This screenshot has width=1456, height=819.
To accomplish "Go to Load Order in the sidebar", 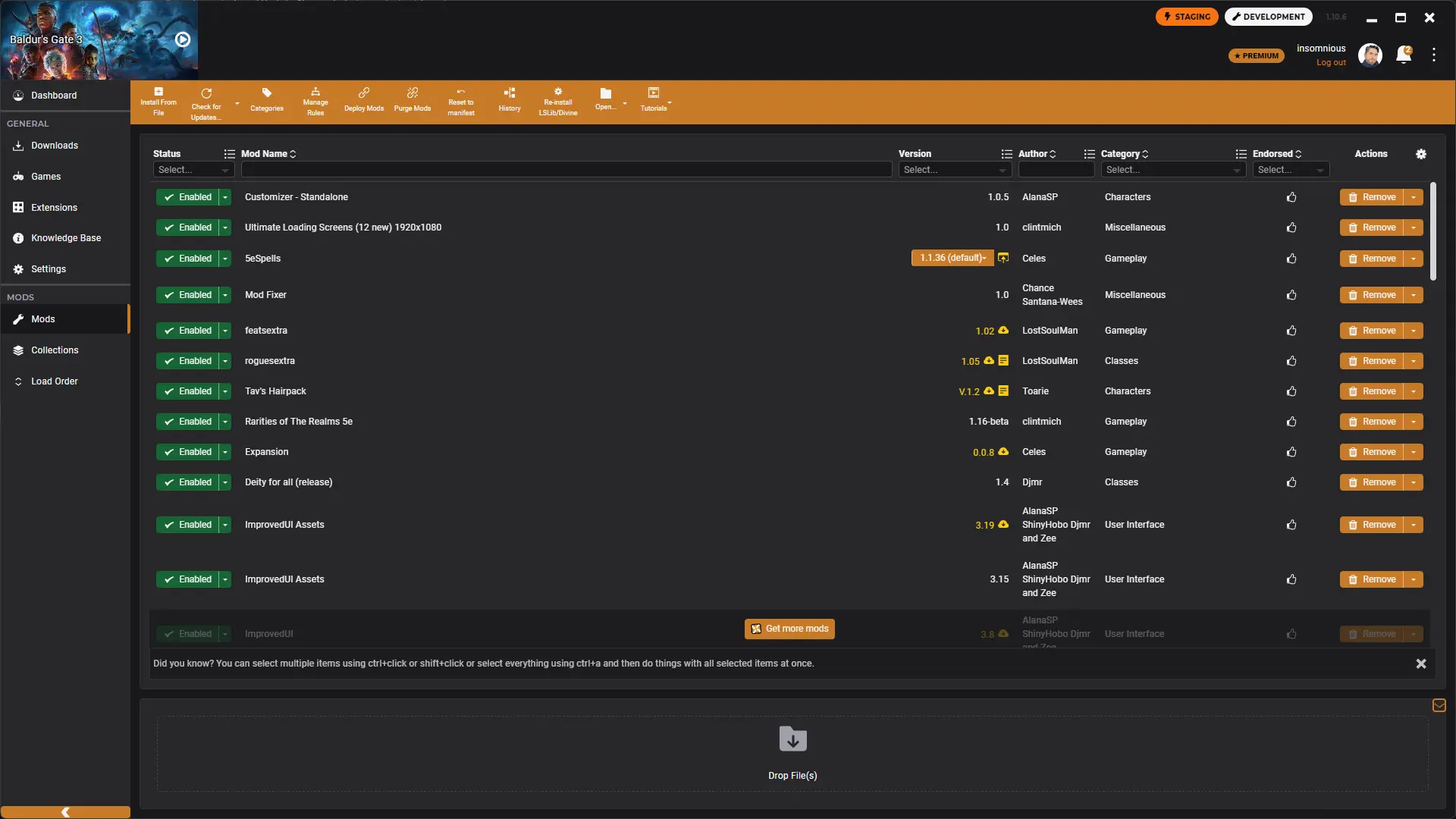I will (x=54, y=381).
